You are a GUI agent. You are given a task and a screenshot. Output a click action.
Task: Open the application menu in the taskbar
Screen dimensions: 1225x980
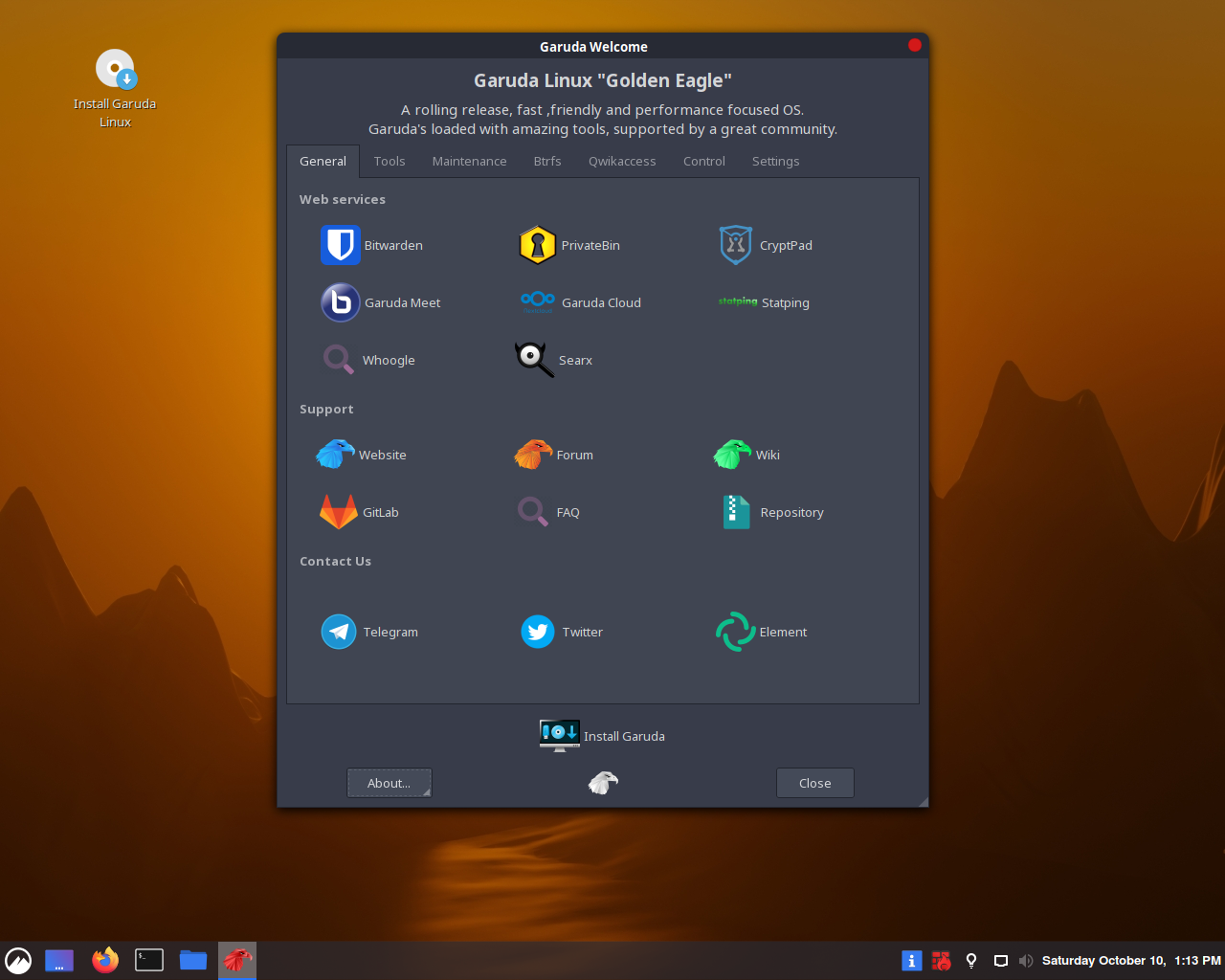tap(18, 960)
